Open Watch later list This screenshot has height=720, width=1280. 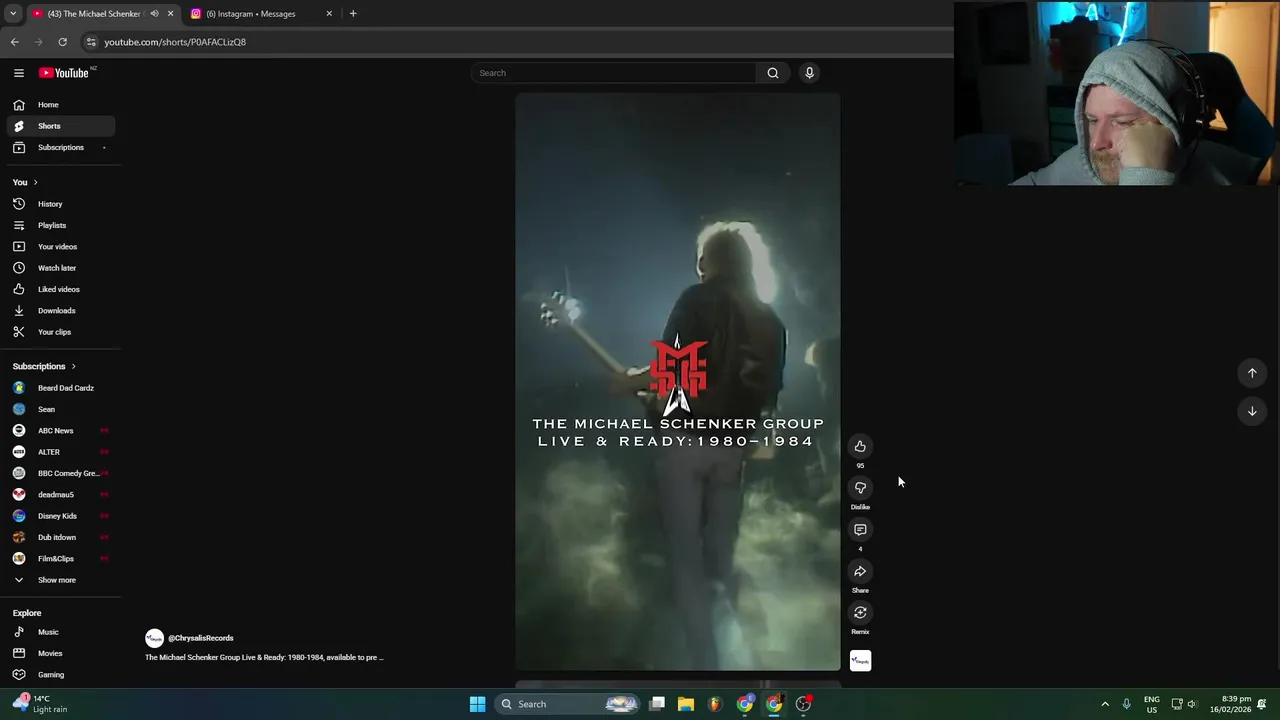coord(61,268)
